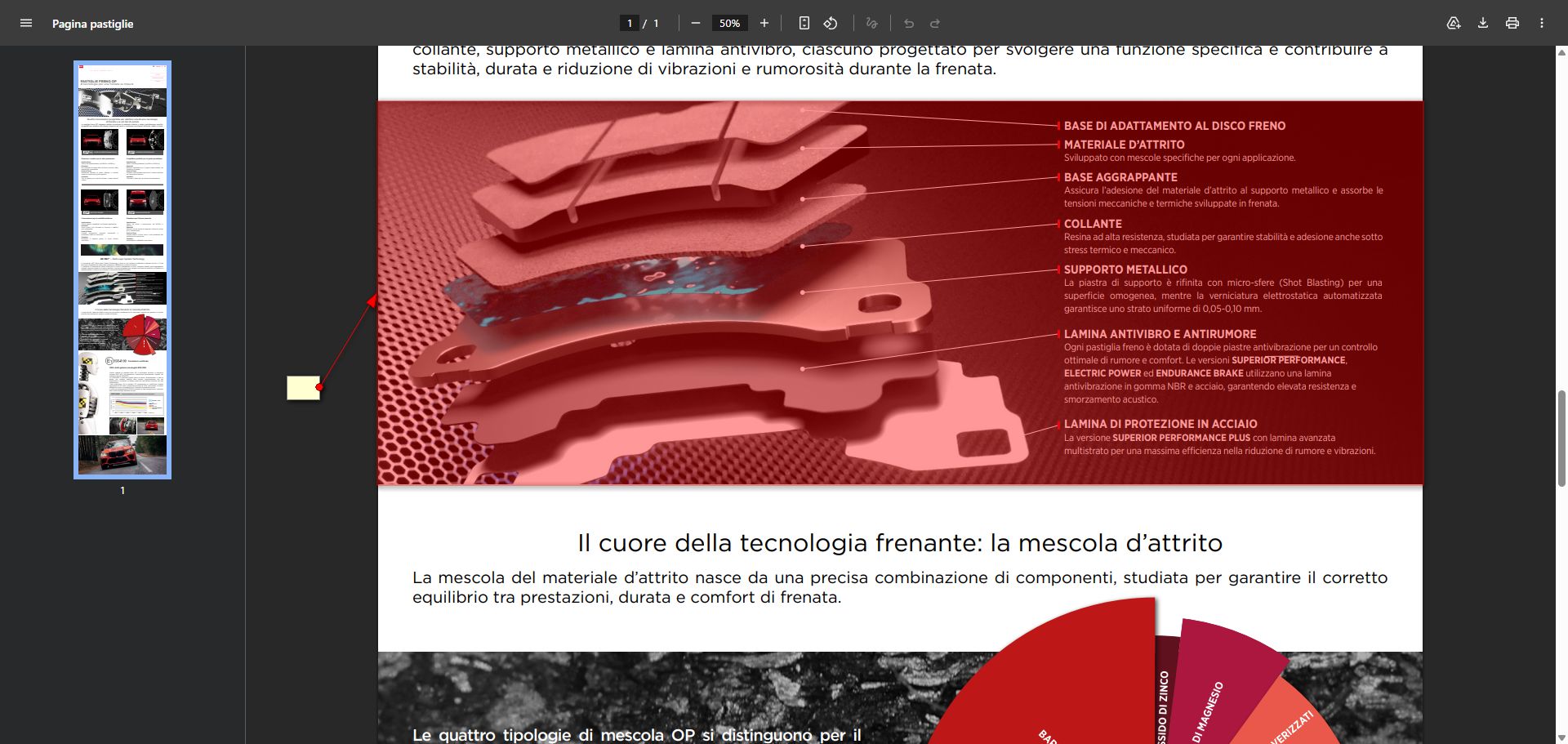The image size is (1568, 744).
Task: Open the sidebar menu hamburger icon
Action: click(x=26, y=24)
